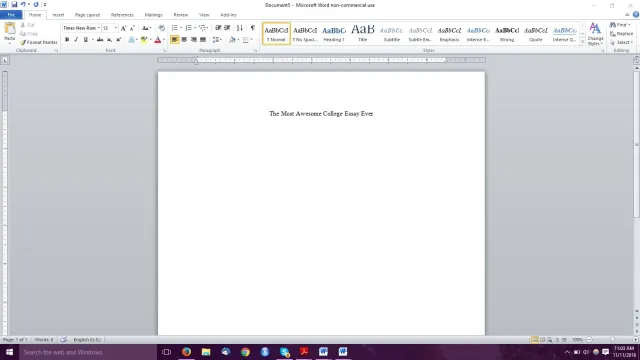
Task: Open Firefox from the taskbar
Action: tap(186, 352)
